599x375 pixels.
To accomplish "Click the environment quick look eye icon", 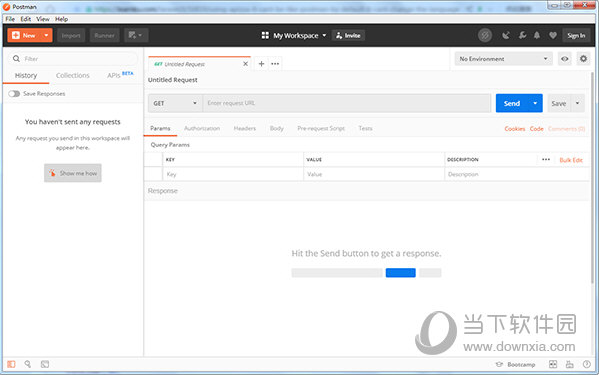I will click(565, 59).
